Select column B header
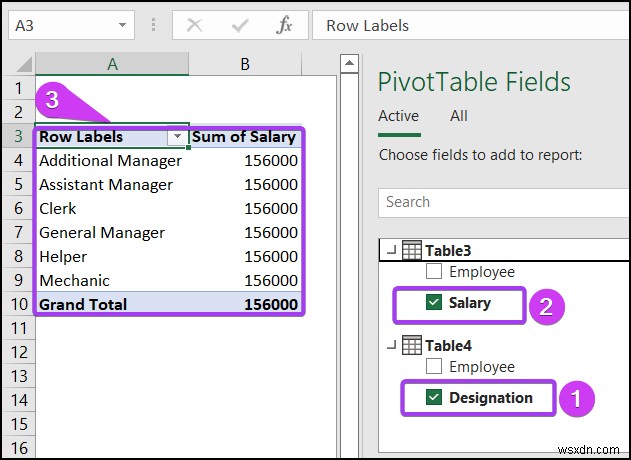Viewport: 631px width, 460px height. click(x=244, y=64)
